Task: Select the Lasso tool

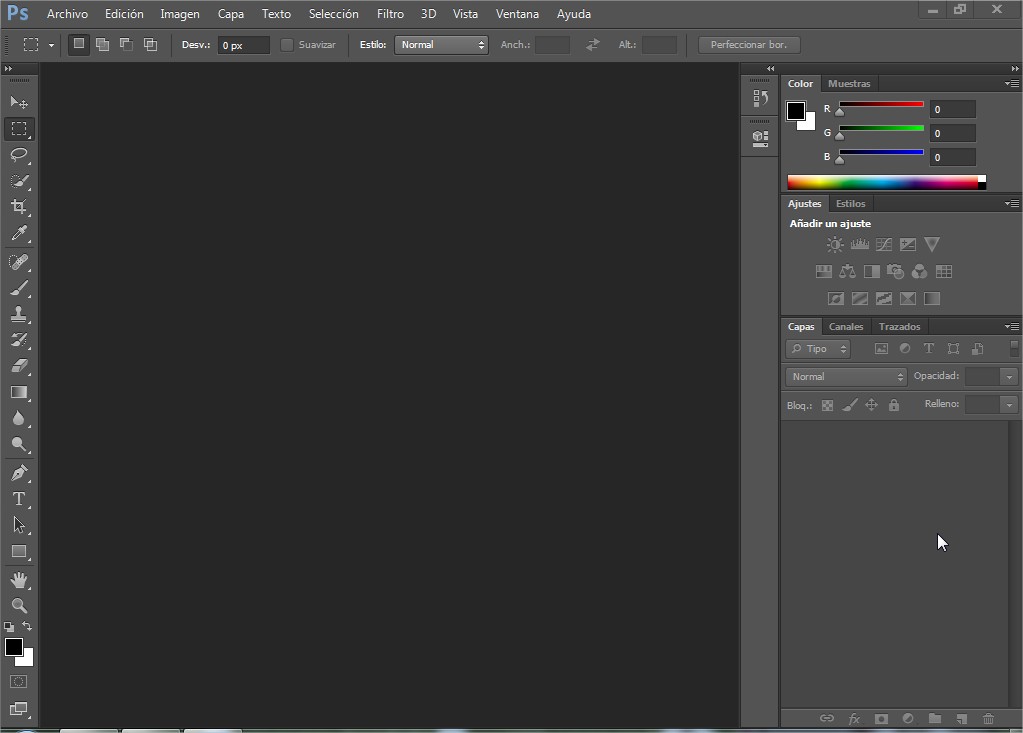Action: click(x=18, y=155)
